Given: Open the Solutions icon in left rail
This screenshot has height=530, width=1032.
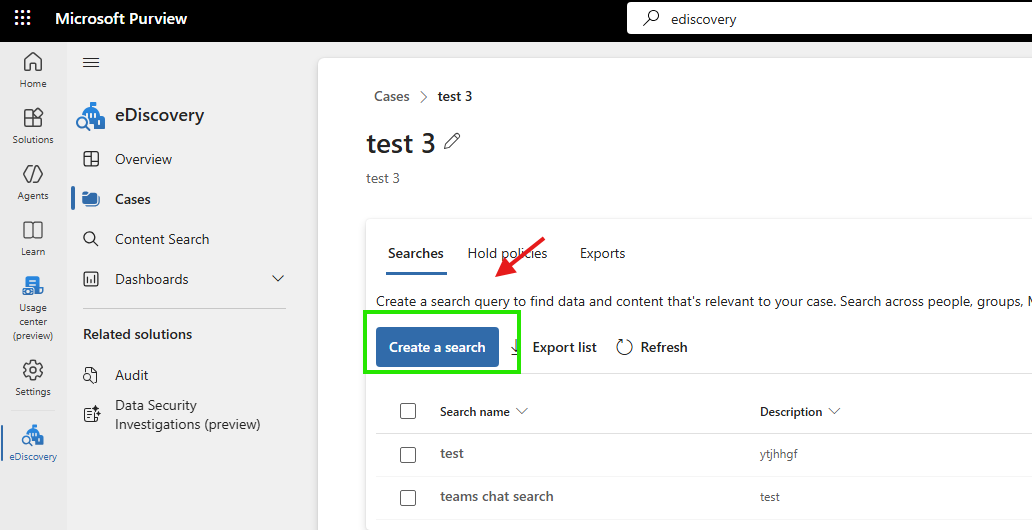Looking at the screenshot, I should 33,126.
